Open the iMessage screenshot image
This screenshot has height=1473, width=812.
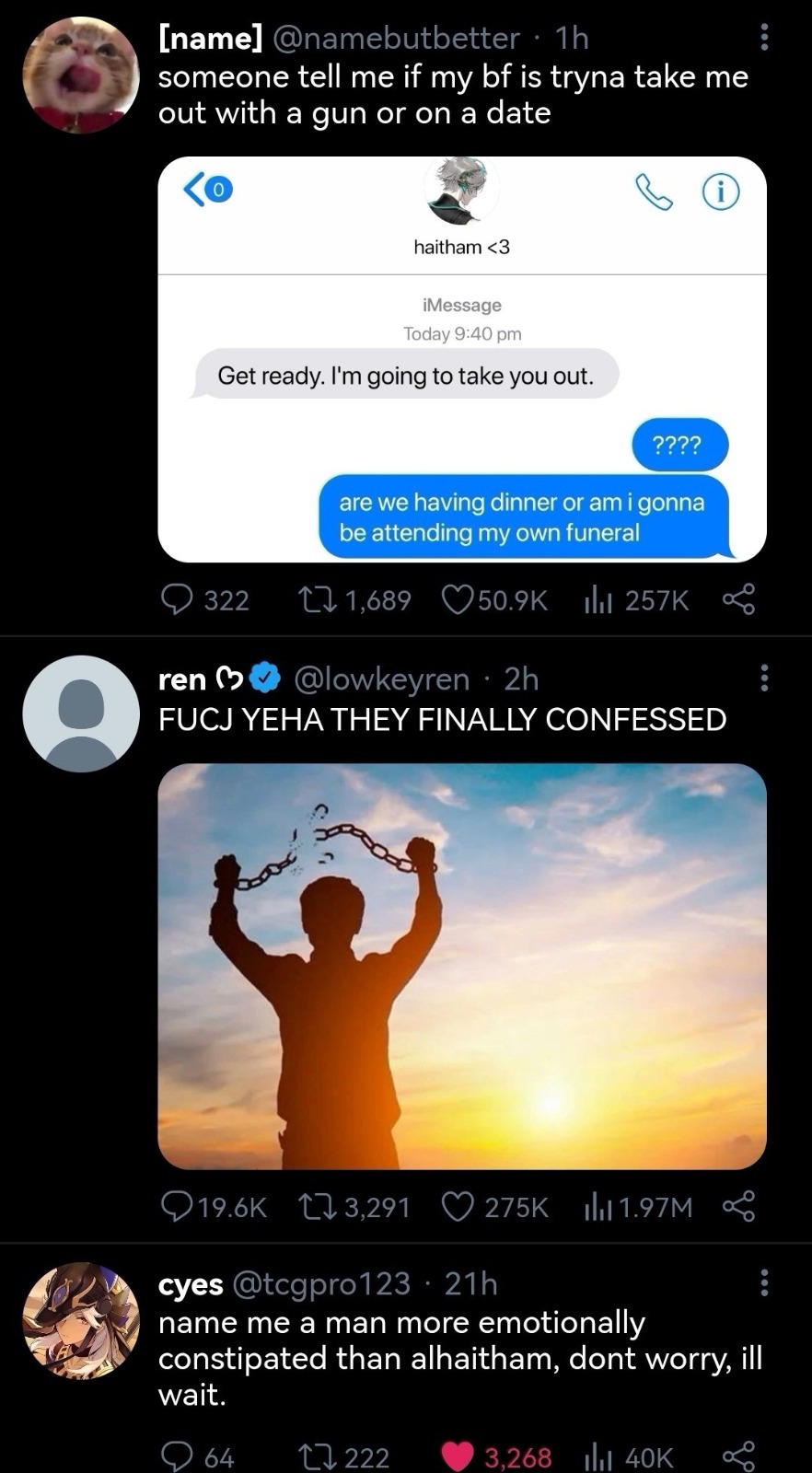tap(462, 359)
